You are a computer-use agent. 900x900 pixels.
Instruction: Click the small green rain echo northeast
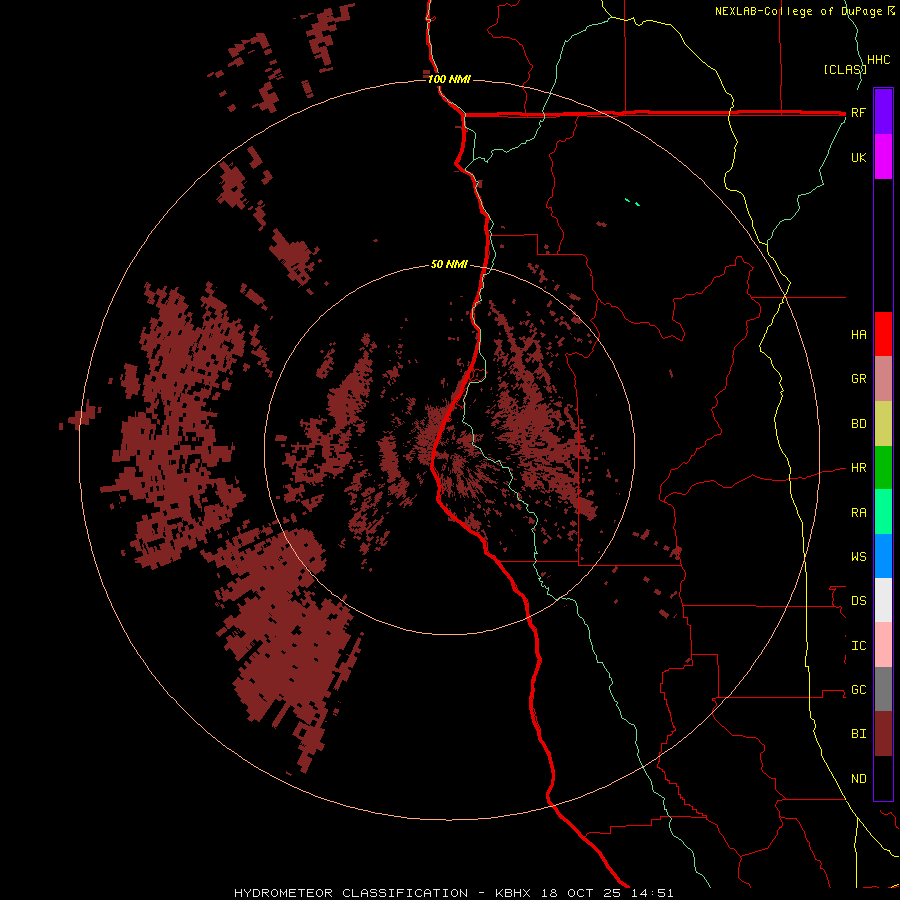633,201
